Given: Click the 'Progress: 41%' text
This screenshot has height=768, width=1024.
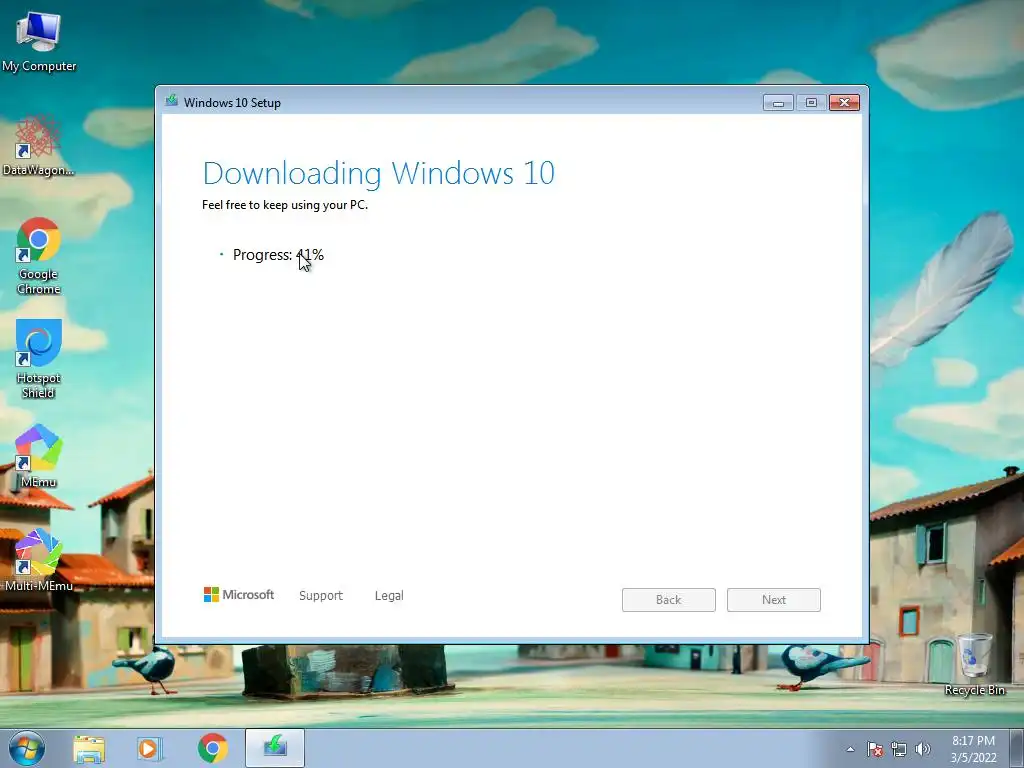Looking at the screenshot, I should tap(278, 255).
